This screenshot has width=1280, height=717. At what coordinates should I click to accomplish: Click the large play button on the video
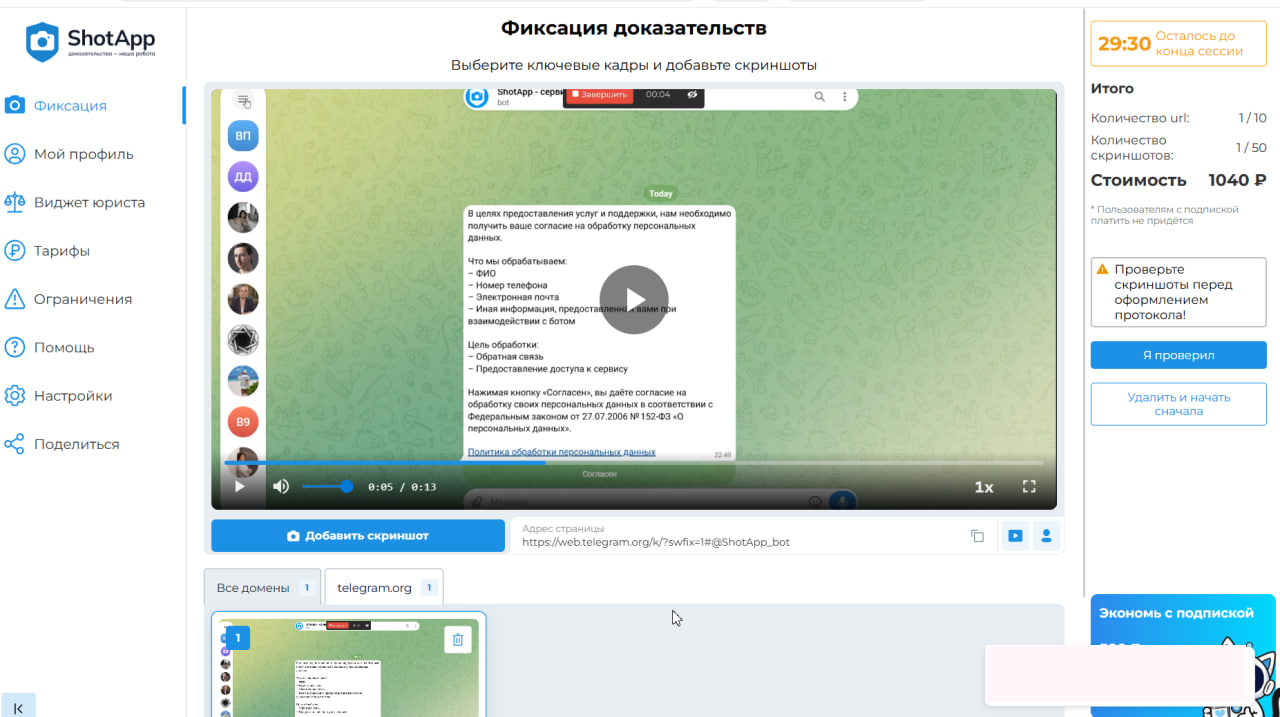(634, 299)
